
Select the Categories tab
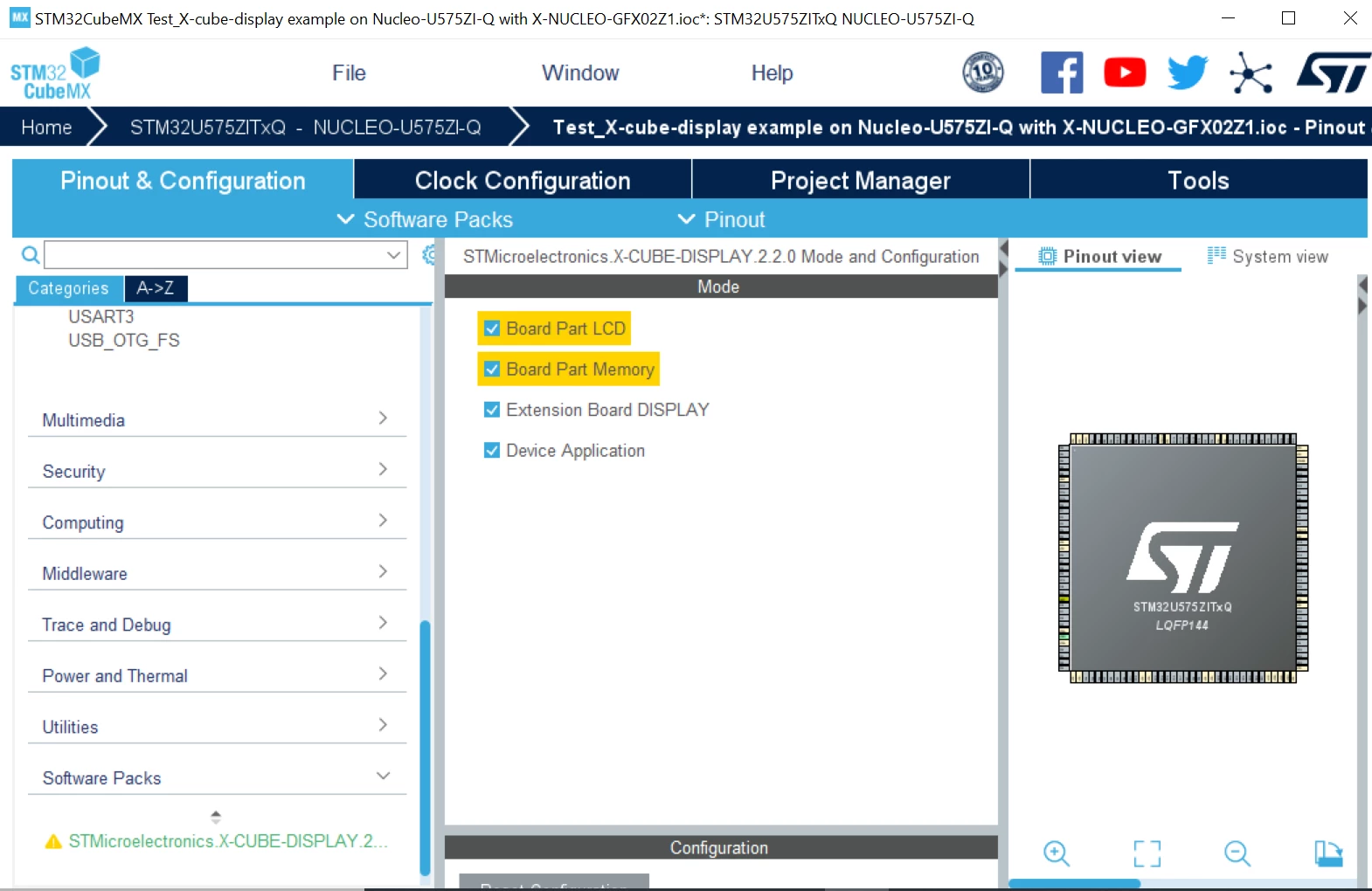(68, 288)
